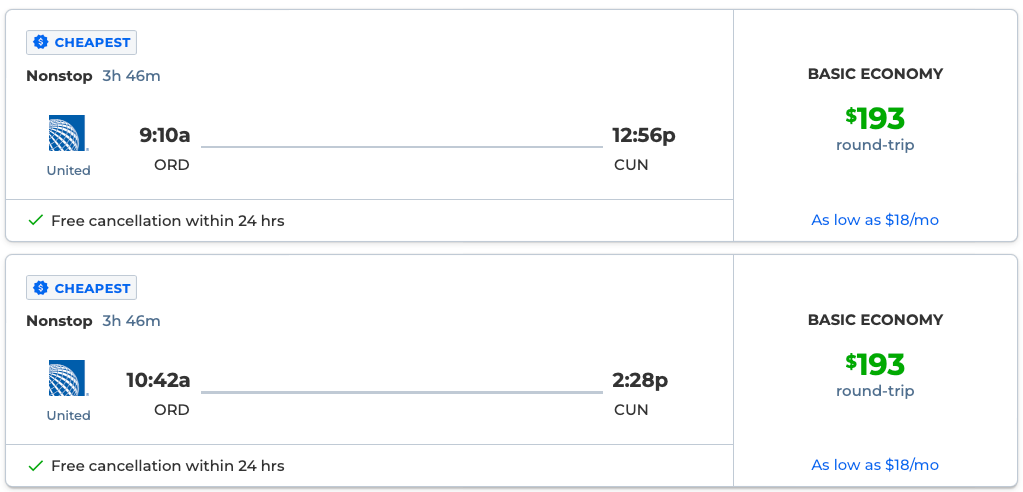Viewport: 1023px width, 492px height.
Task: Click dollar badge icon on second Cheapest tag
Action: coord(41,288)
